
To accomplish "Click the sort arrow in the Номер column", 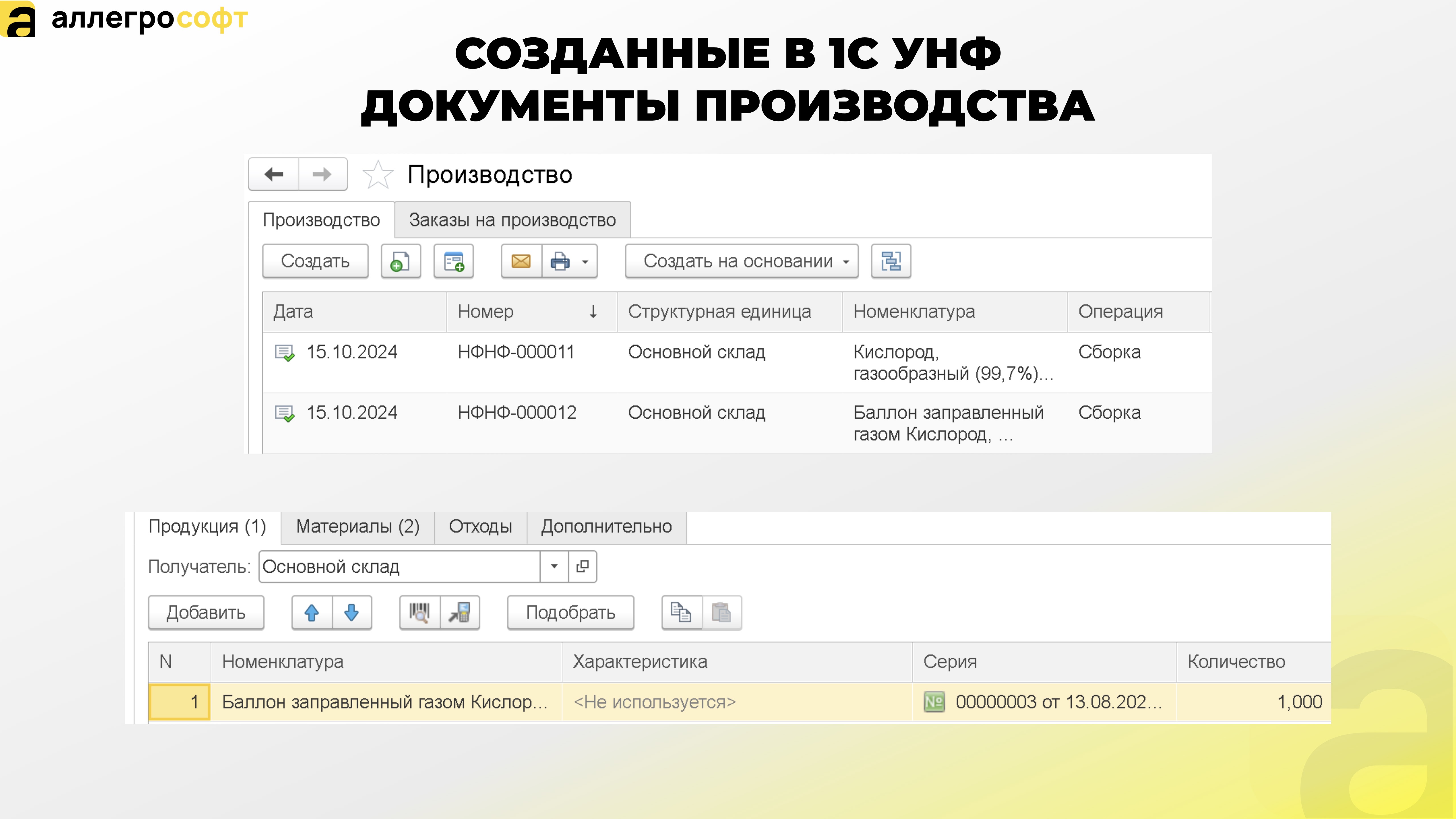I will [593, 312].
